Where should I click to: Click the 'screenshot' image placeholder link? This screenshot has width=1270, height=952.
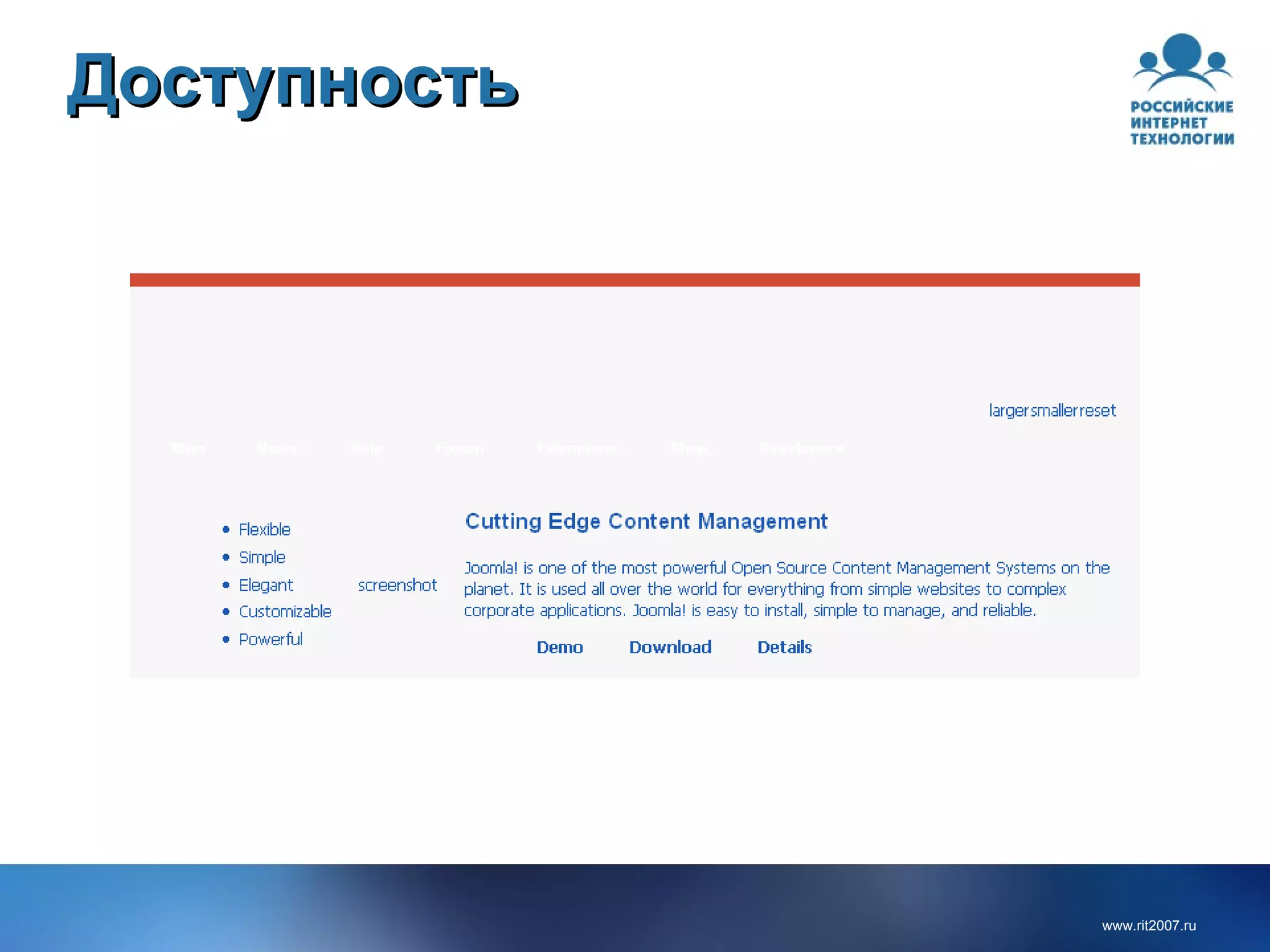(x=397, y=585)
